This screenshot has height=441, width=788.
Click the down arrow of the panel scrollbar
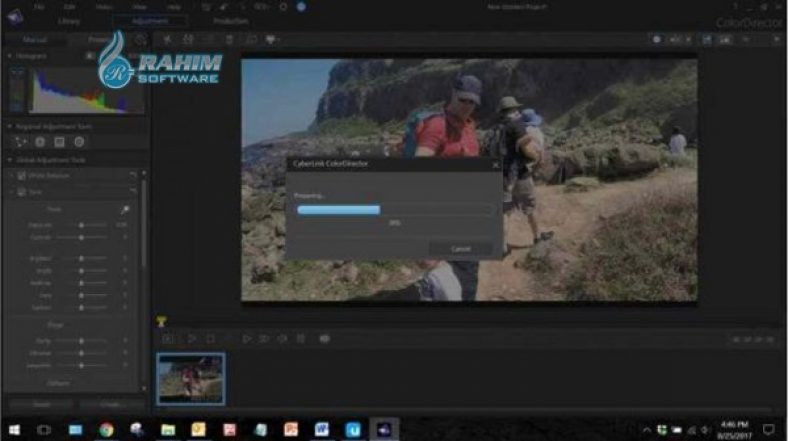[144, 388]
